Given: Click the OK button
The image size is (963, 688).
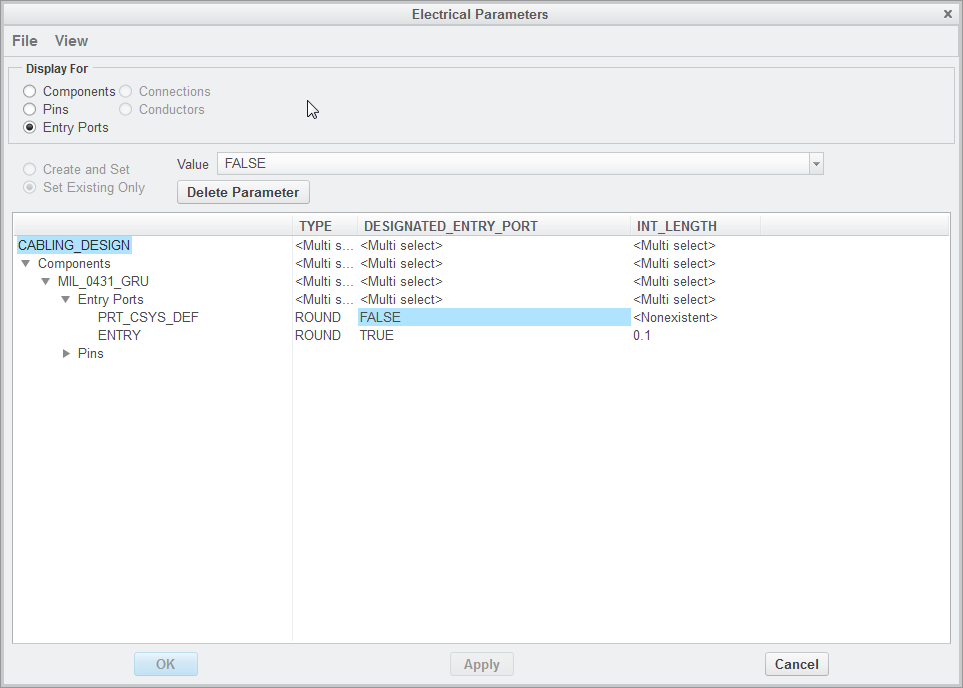Looking at the screenshot, I should (x=166, y=664).
